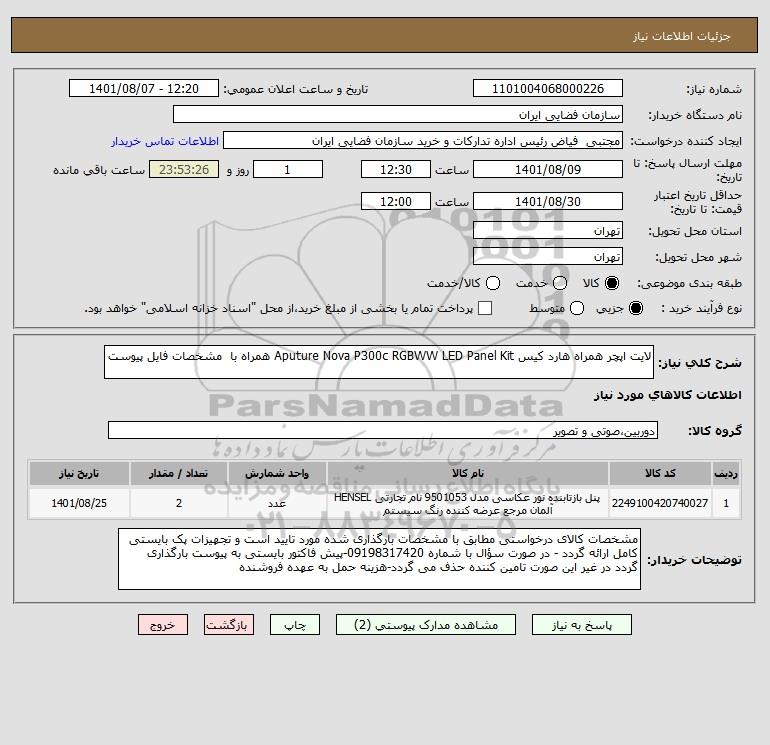The image size is (770, 745).
Task: Click response deadline date 1401/08/09
Action: pyautogui.click(x=548, y=169)
